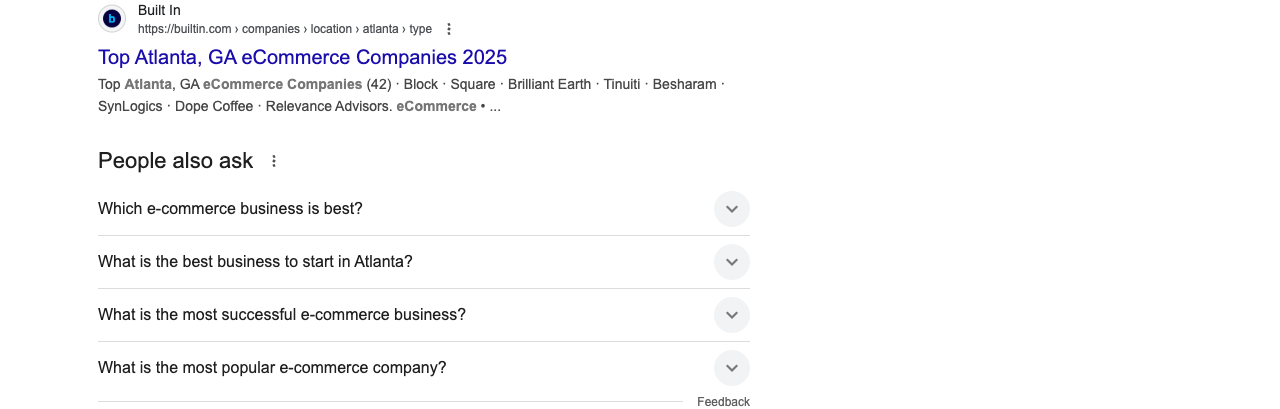Click the People also ask heading
Viewport: 1280px width, 409px height.
pyautogui.click(x=176, y=161)
